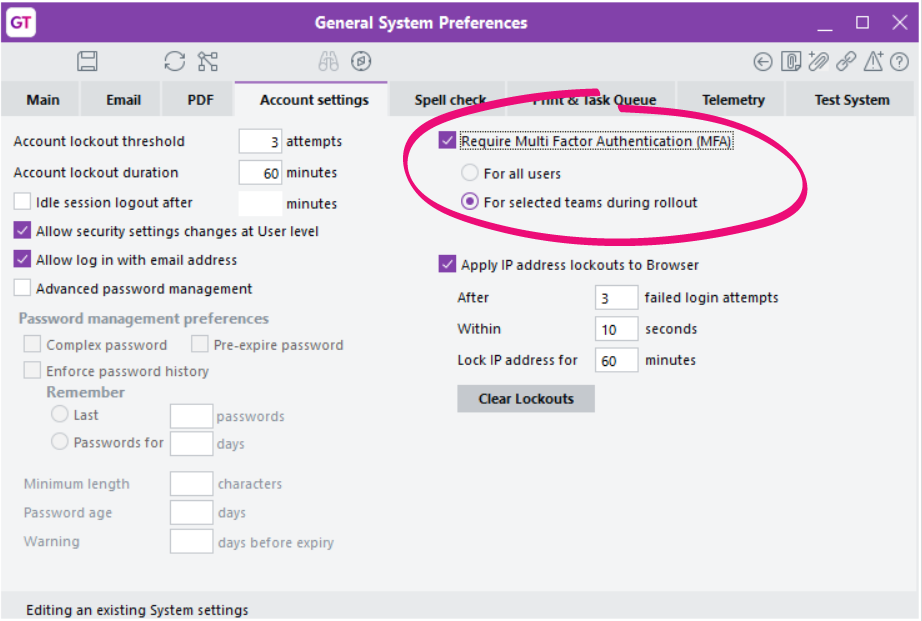This screenshot has width=922, height=621.
Task: Enable Idle session logout after checkbox
Action: (x=22, y=203)
